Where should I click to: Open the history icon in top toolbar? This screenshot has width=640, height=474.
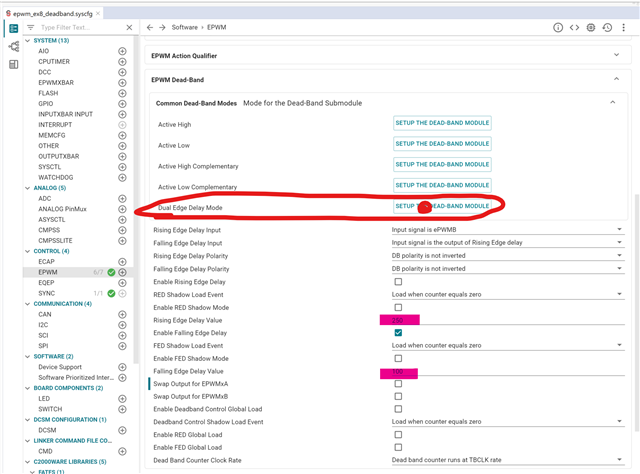tap(608, 28)
